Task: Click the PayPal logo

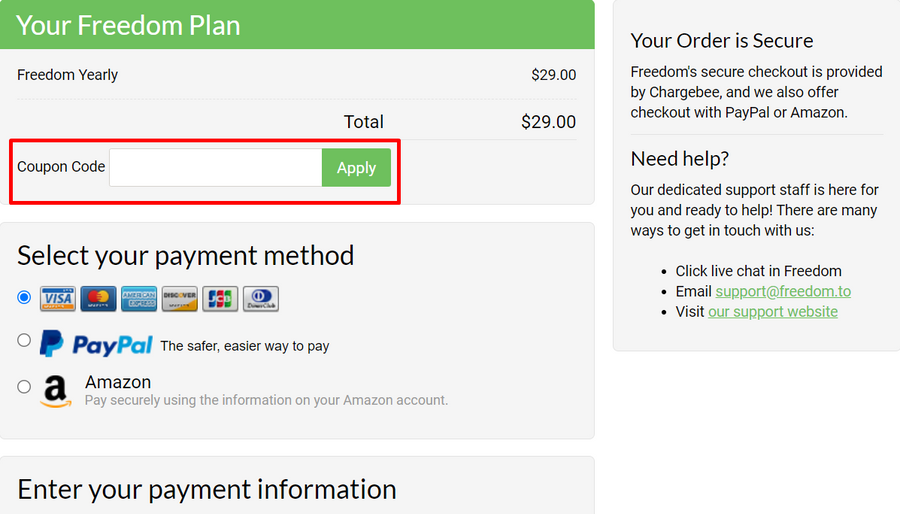Action: tap(96, 345)
